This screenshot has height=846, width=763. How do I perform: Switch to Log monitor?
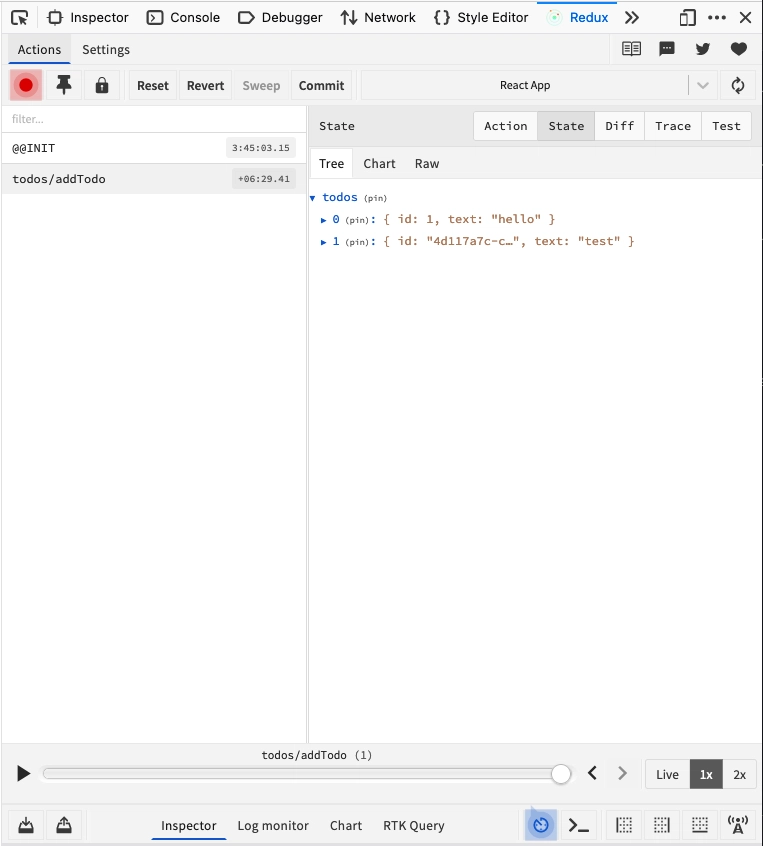(x=273, y=825)
